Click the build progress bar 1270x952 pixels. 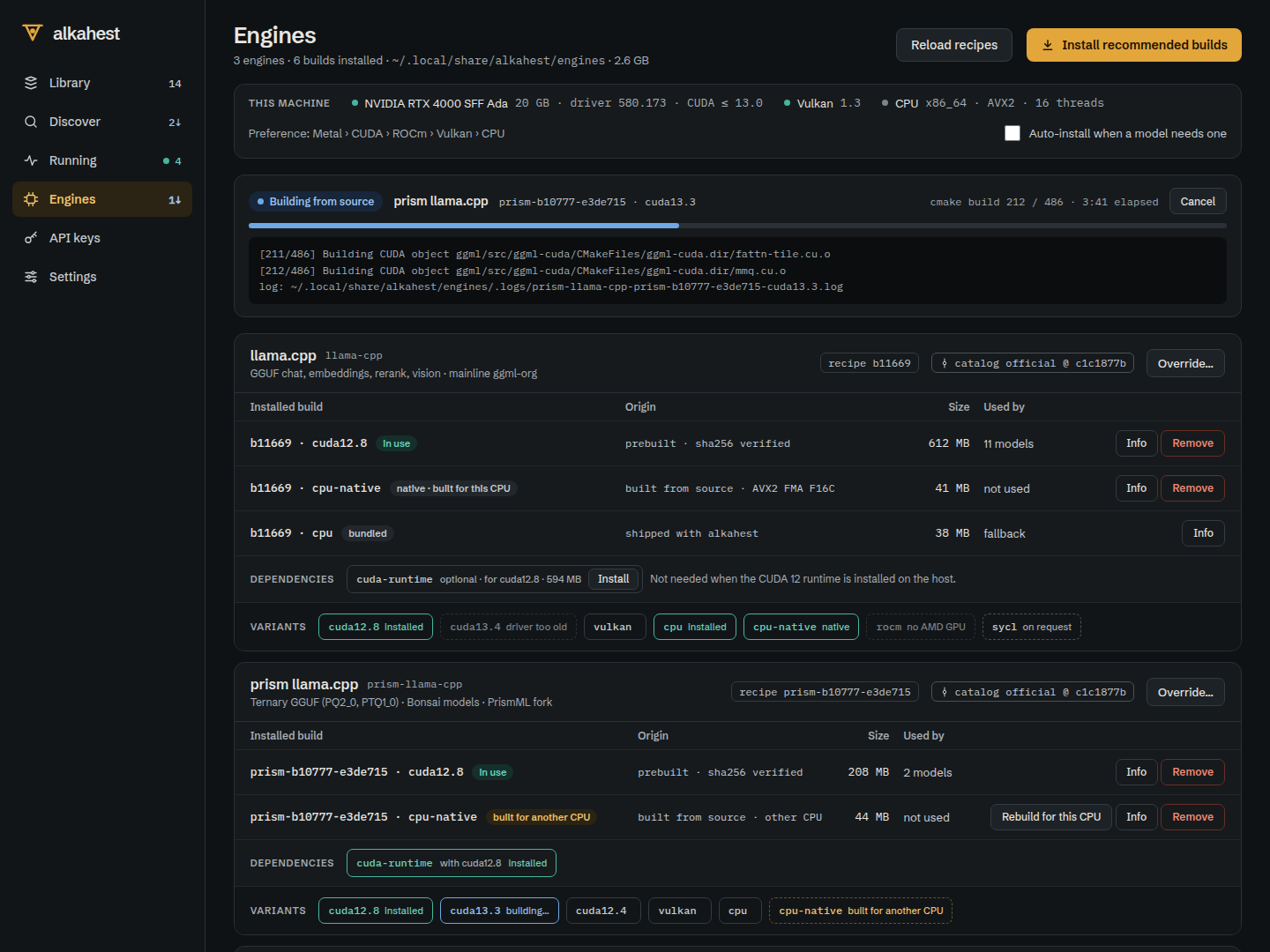[x=737, y=226]
